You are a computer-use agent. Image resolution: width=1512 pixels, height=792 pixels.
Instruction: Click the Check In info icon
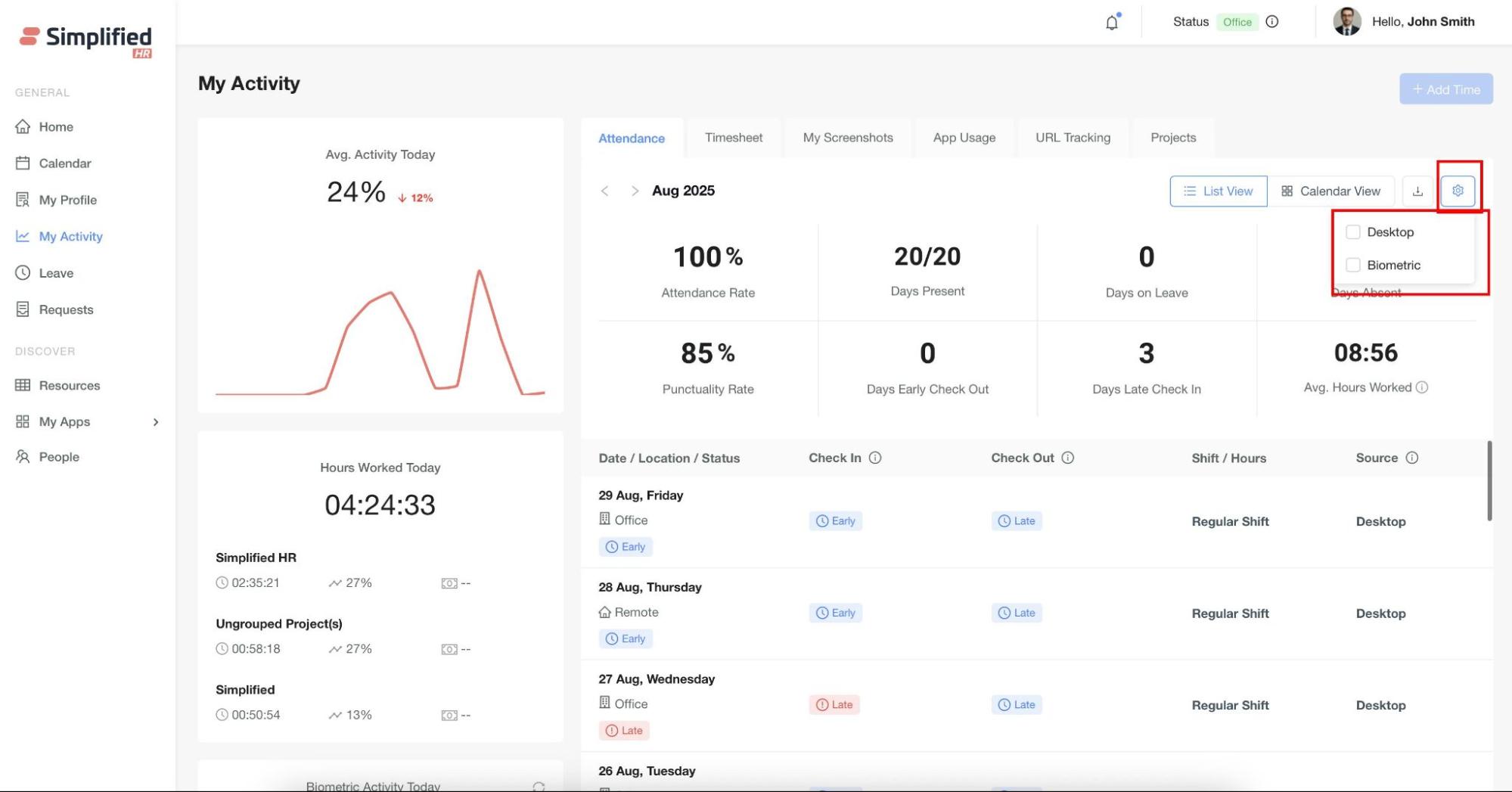pos(875,458)
